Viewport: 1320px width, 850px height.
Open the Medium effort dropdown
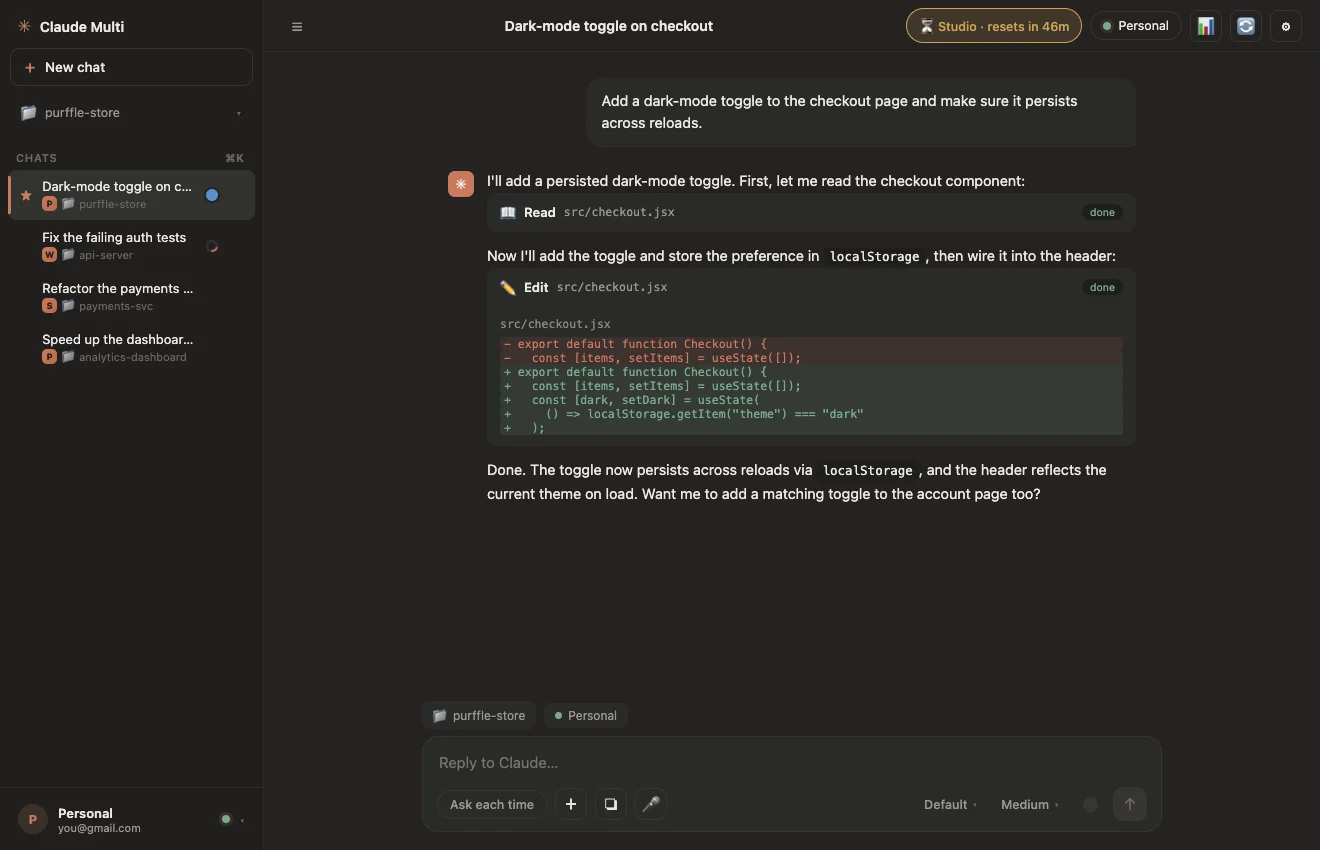pos(1030,804)
